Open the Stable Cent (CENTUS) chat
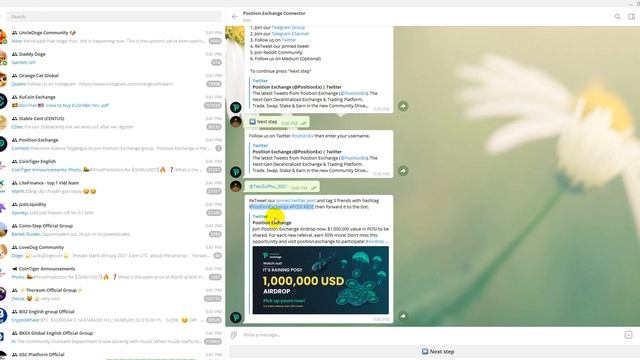The height and width of the screenshot is (360, 640). coord(111,122)
